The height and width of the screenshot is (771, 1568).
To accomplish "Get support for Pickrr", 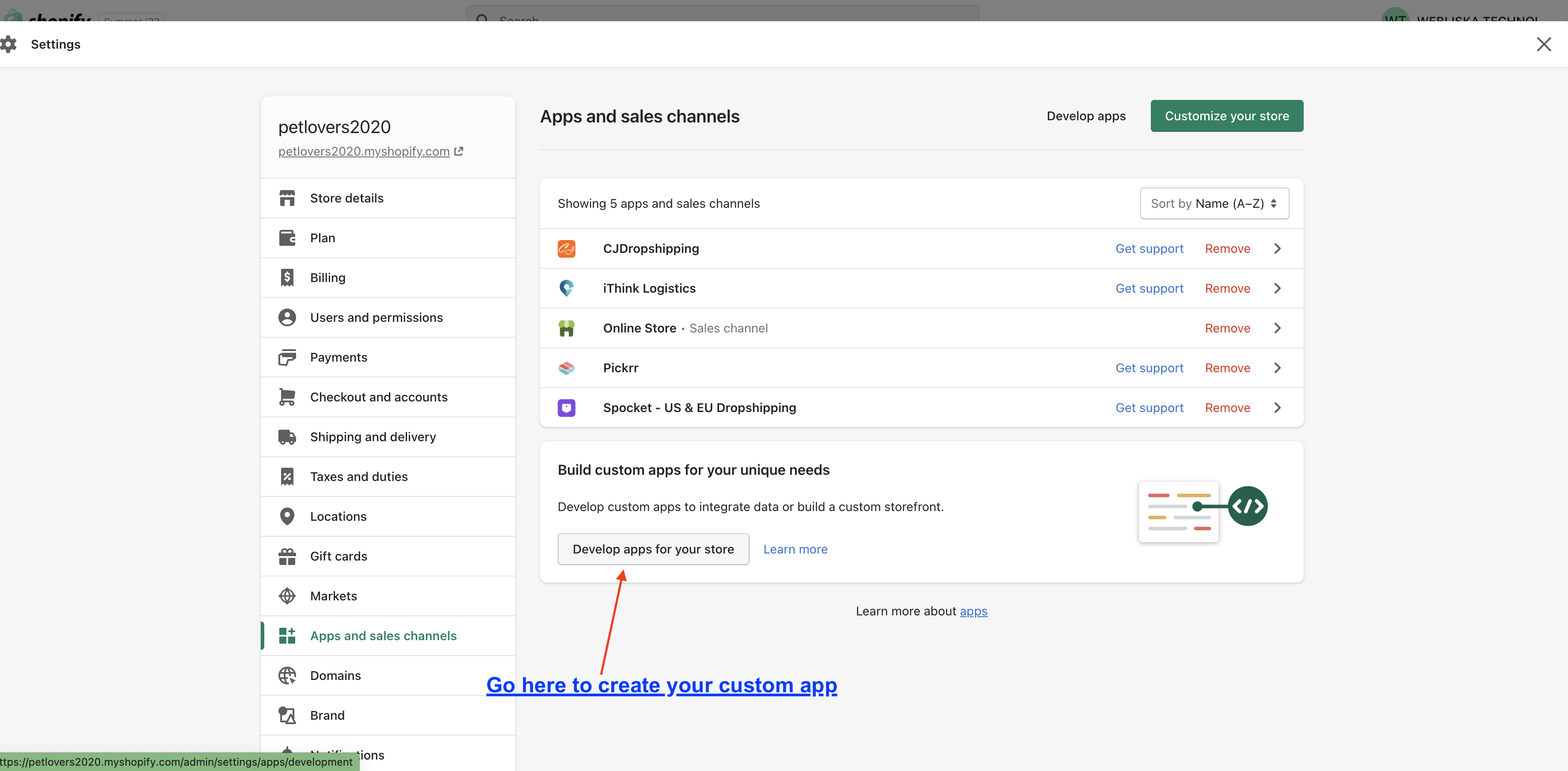I will click(x=1149, y=368).
